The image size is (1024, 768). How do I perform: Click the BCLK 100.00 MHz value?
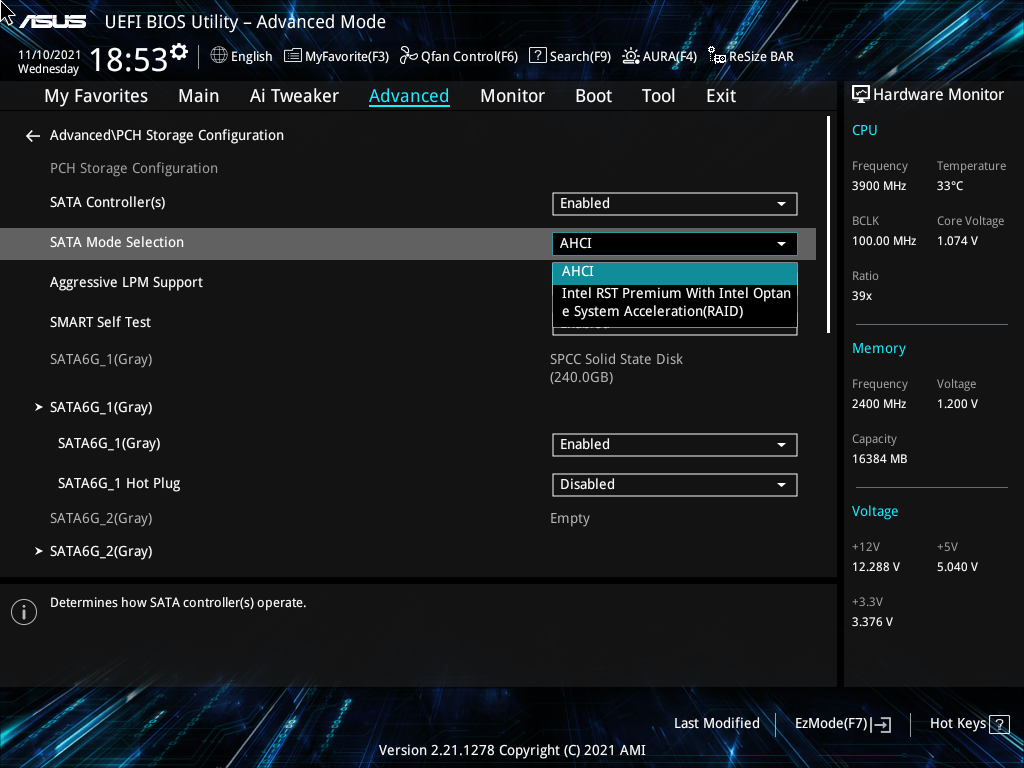(x=884, y=241)
